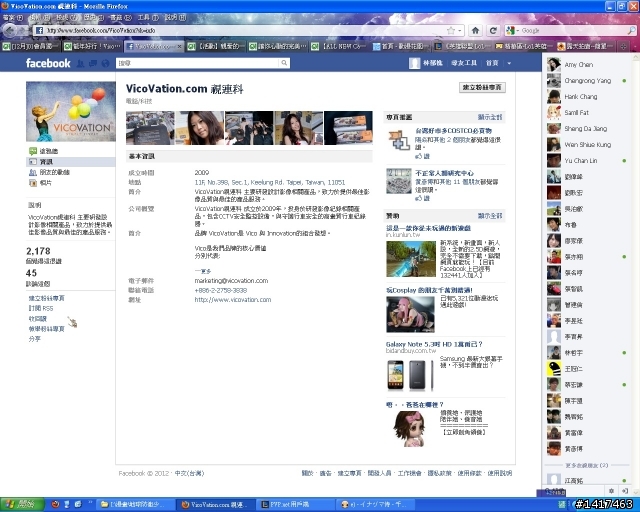
Task: Bookmark this page with the star icon
Action: tap(451, 31)
